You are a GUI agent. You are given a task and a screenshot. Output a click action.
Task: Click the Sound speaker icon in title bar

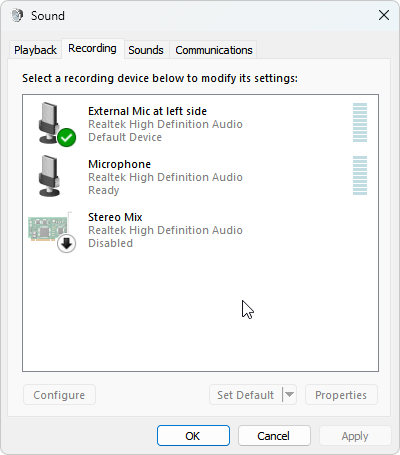17,15
